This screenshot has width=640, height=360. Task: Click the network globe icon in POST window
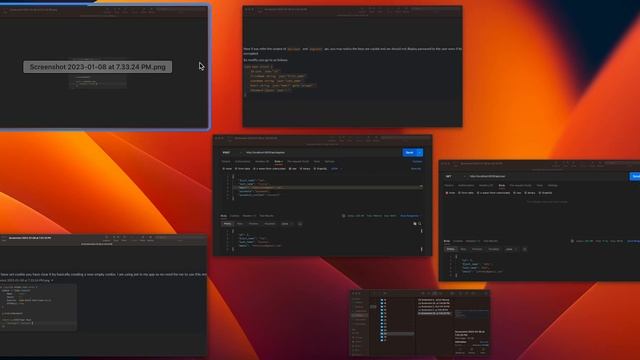coord(344,216)
